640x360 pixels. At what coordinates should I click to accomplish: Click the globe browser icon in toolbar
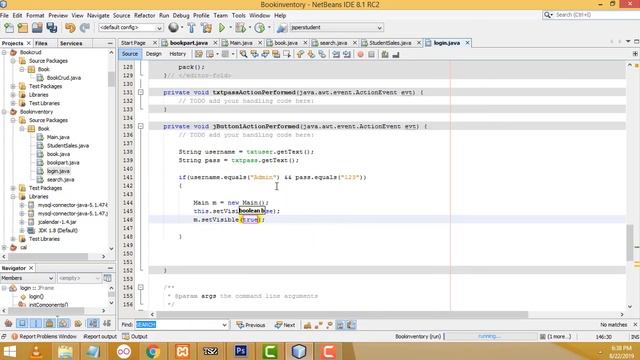pyautogui.click(x=173, y=27)
